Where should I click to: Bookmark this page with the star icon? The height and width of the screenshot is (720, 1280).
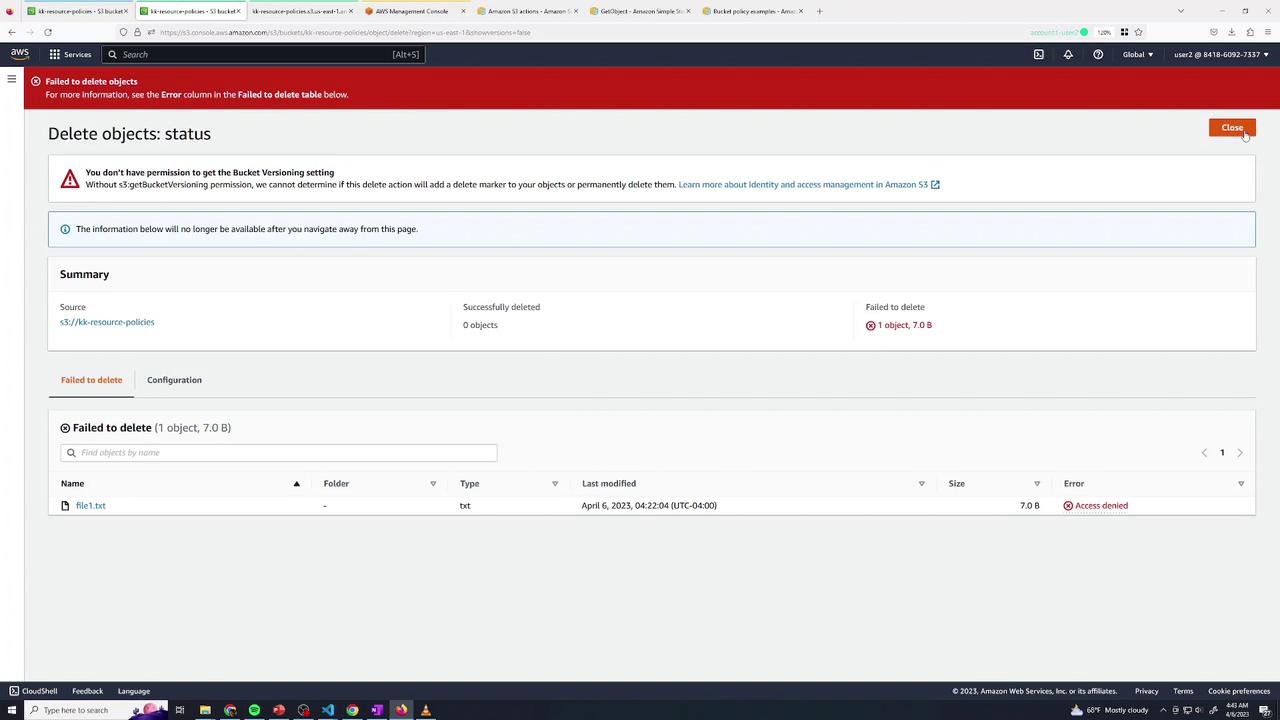coord(1138,32)
